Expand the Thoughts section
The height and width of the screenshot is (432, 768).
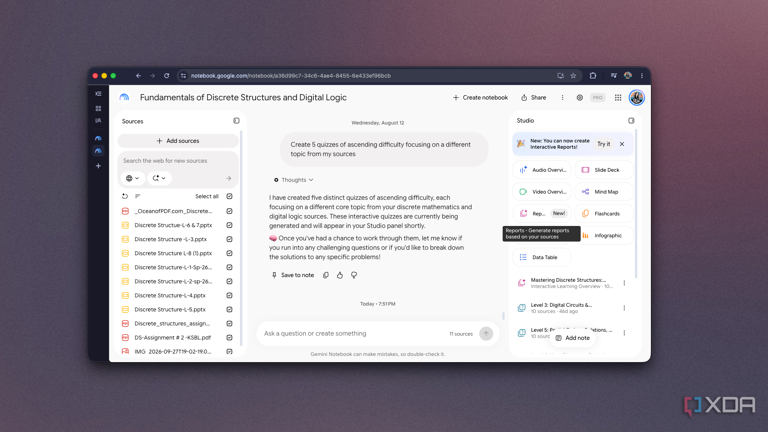pyautogui.click(x=293, y=180)
